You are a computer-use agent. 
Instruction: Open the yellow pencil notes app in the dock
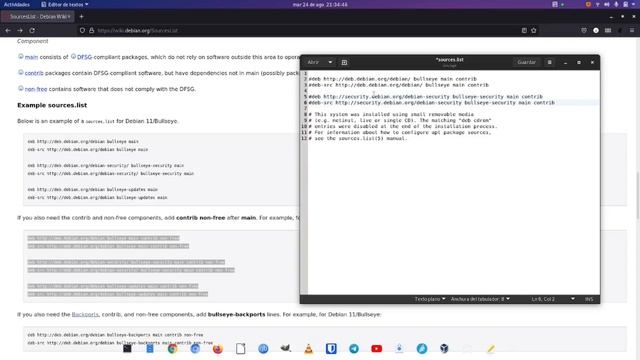point(490,349)
